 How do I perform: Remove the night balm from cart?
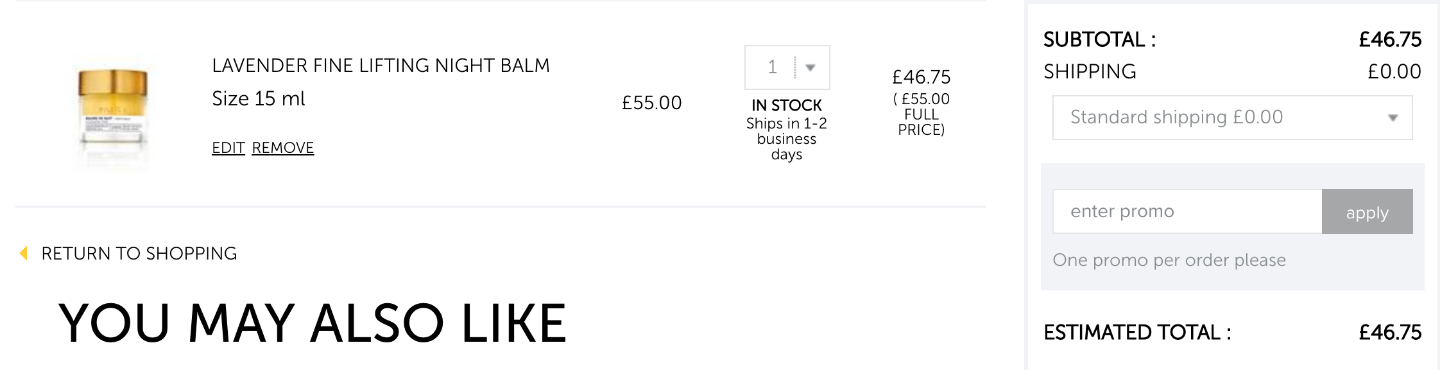[283, 148]
